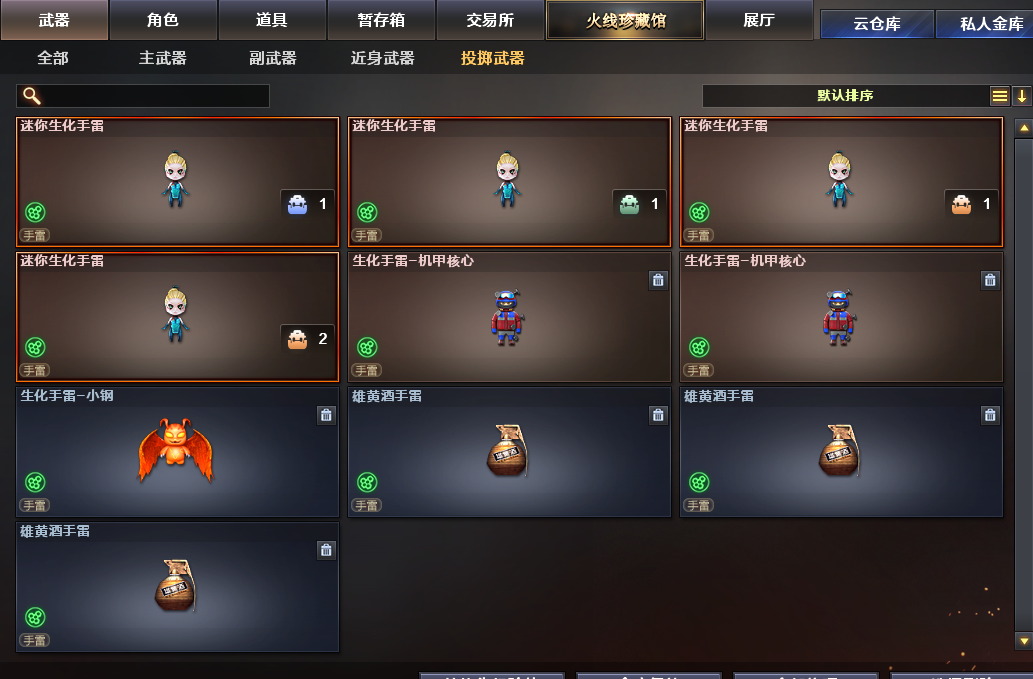Switch to the 交易所 tab
The image size is (1033, 679).
490,20
